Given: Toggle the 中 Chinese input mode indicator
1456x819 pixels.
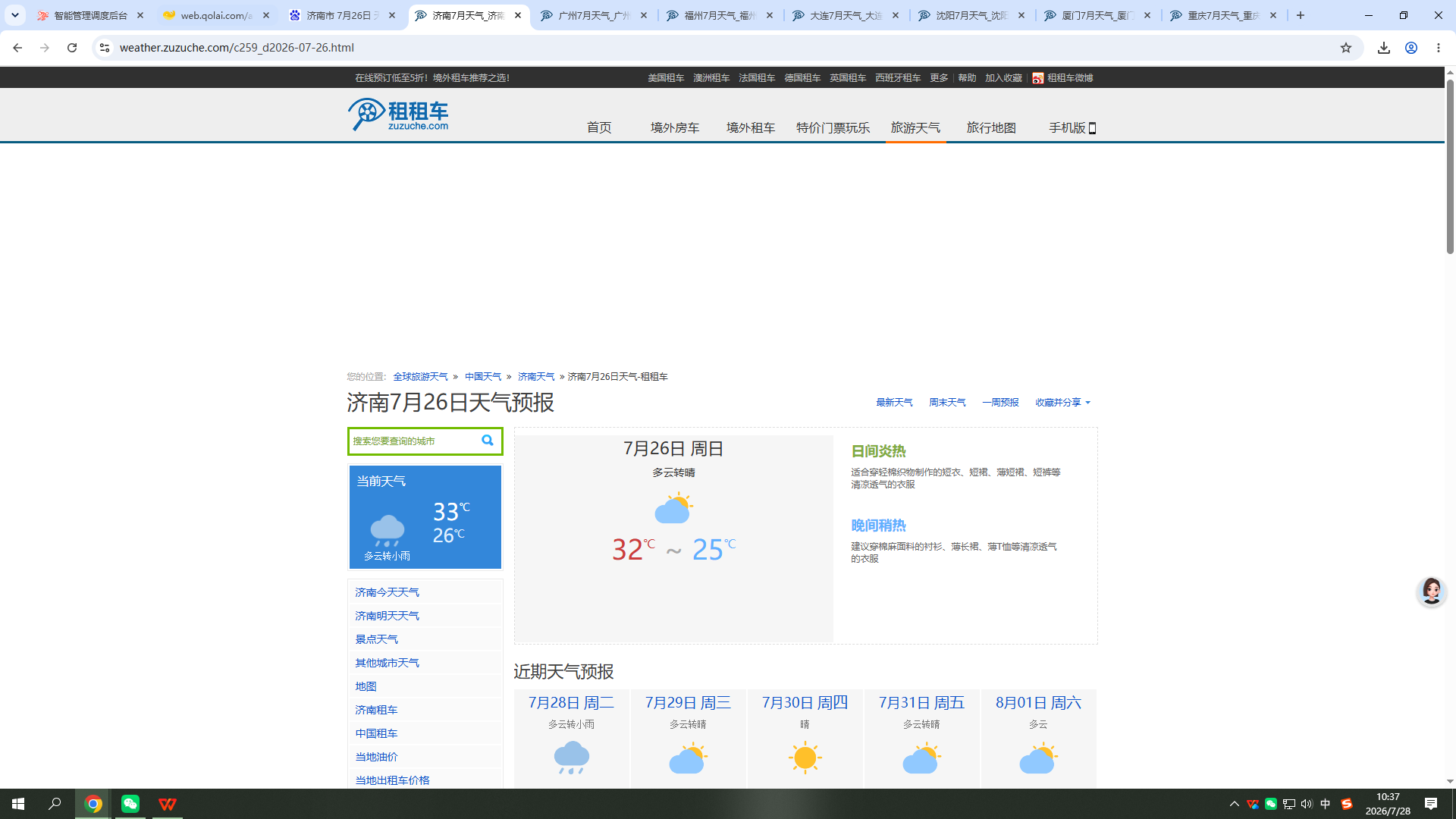Looking at the screenshot, I should pyautogui.click(x=1326, y=804).
